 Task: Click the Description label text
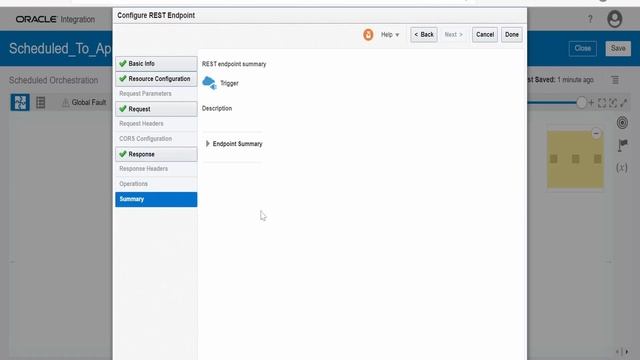pos(217,108)
